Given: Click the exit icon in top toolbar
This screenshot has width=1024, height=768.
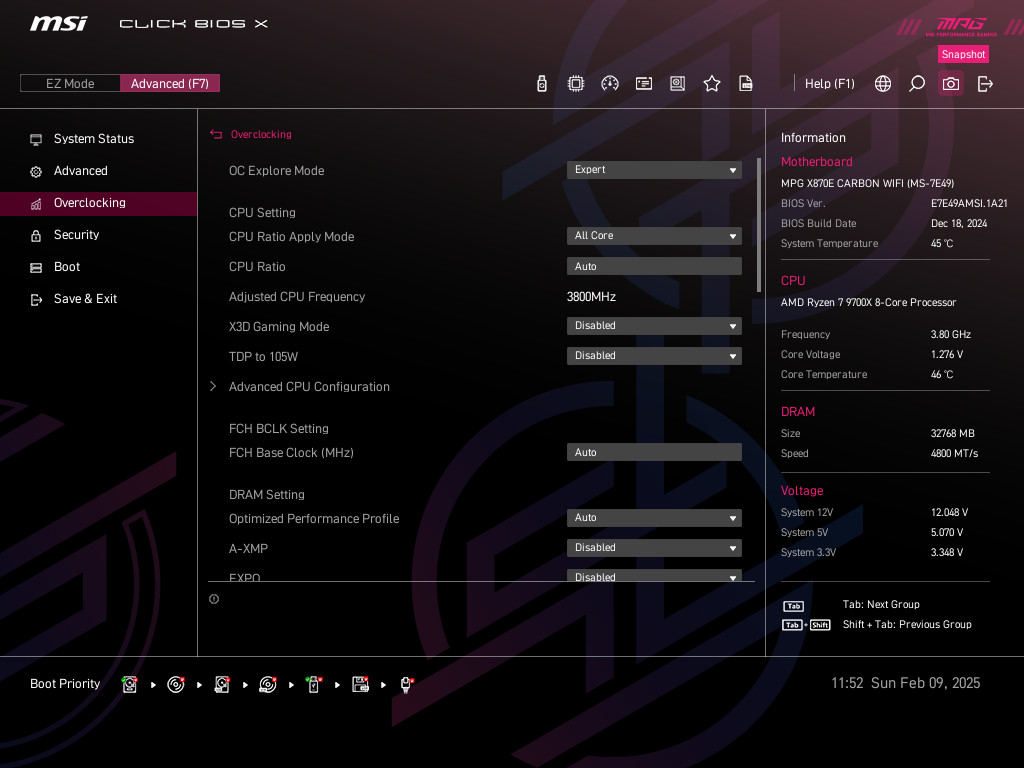Looking at the screenshot, I should 985,84.
